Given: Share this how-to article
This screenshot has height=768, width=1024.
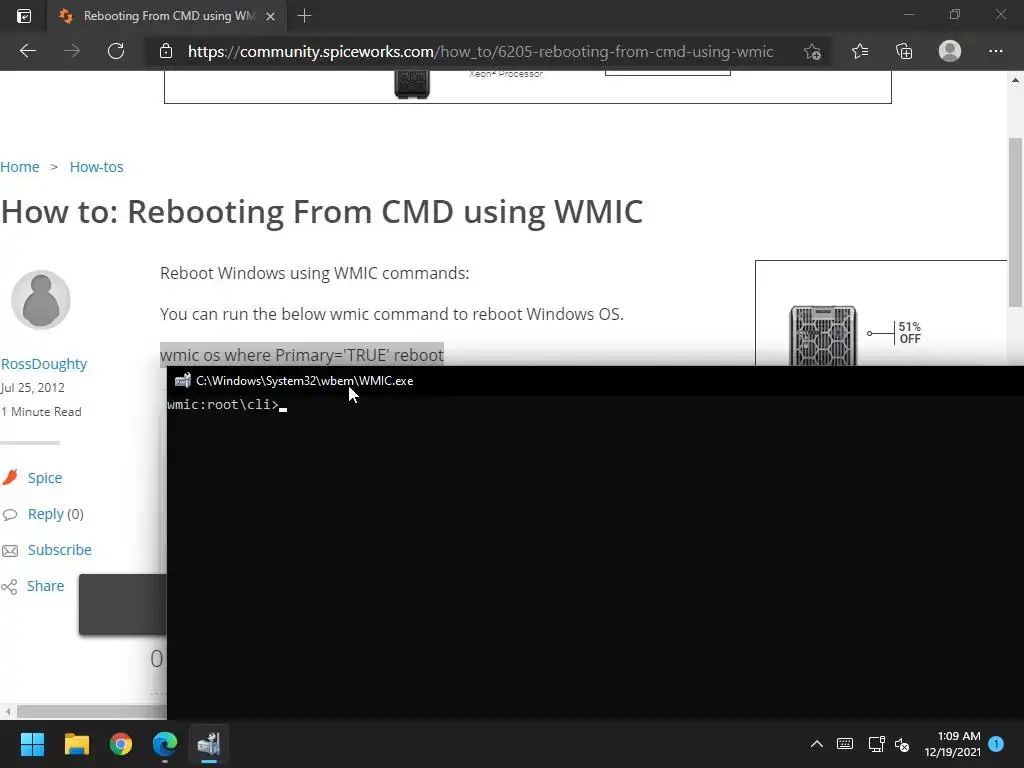Looking at the screenshot, I should [46, 586].
